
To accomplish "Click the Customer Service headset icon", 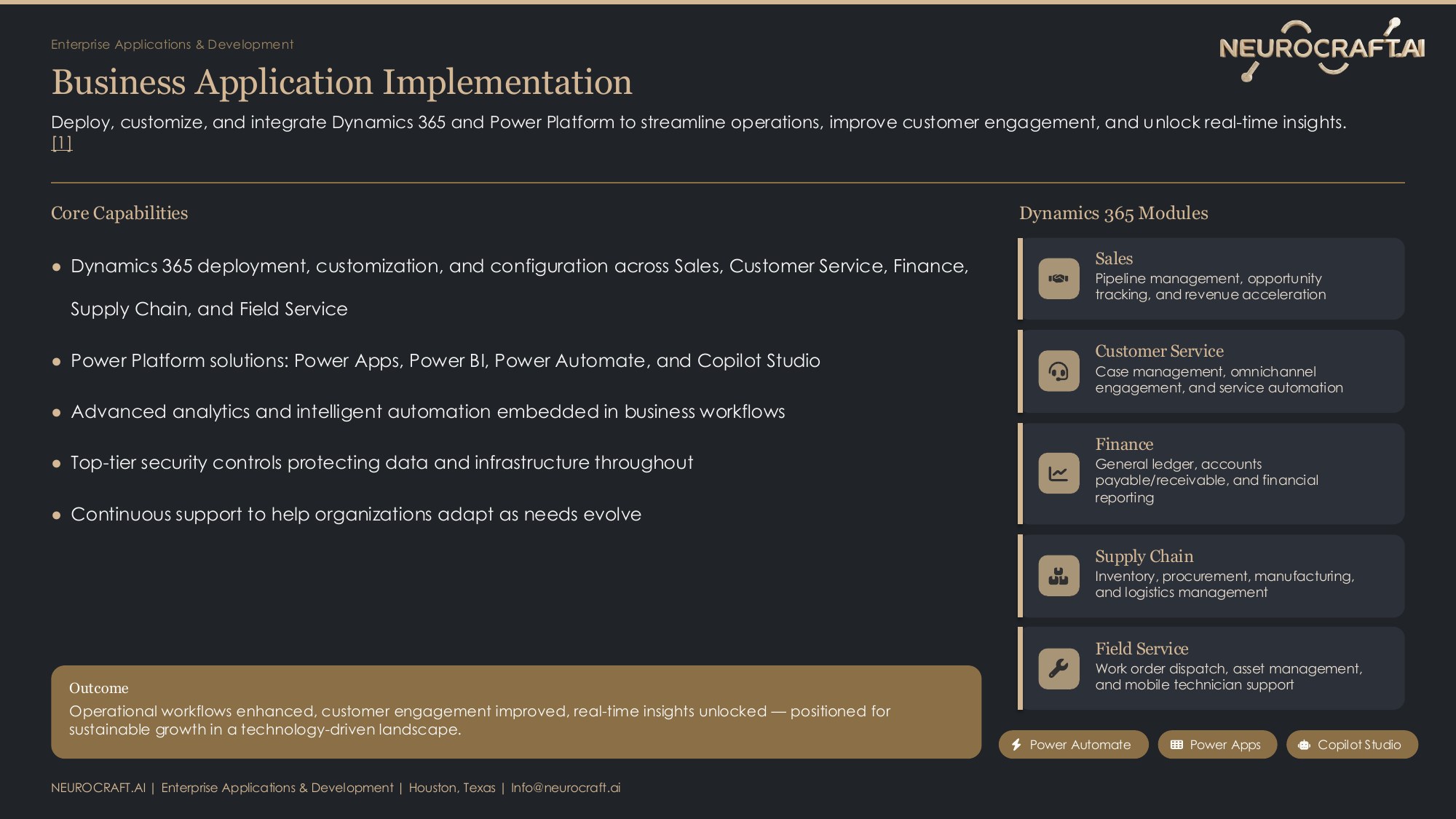I will pyautogui.click(x=1059, y=371).
